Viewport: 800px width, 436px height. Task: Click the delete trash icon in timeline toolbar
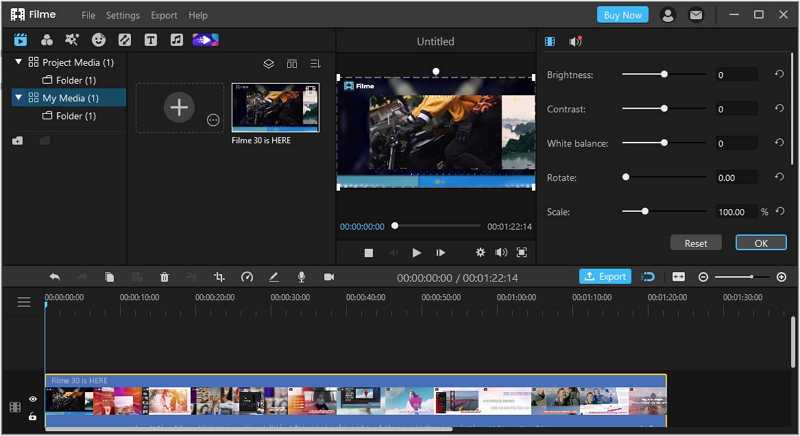pyautogui.click(x=164, y=277)
